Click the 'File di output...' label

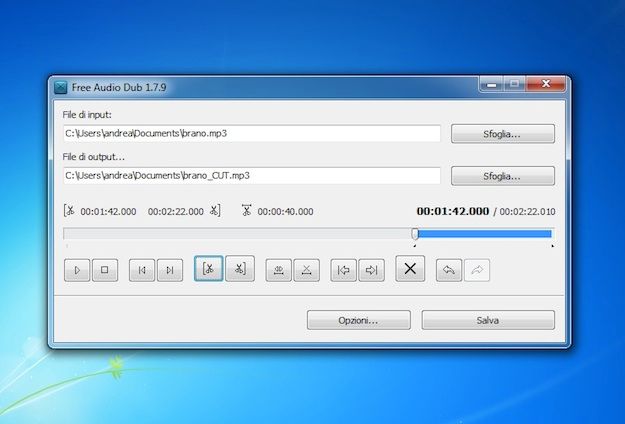[94, 157]
